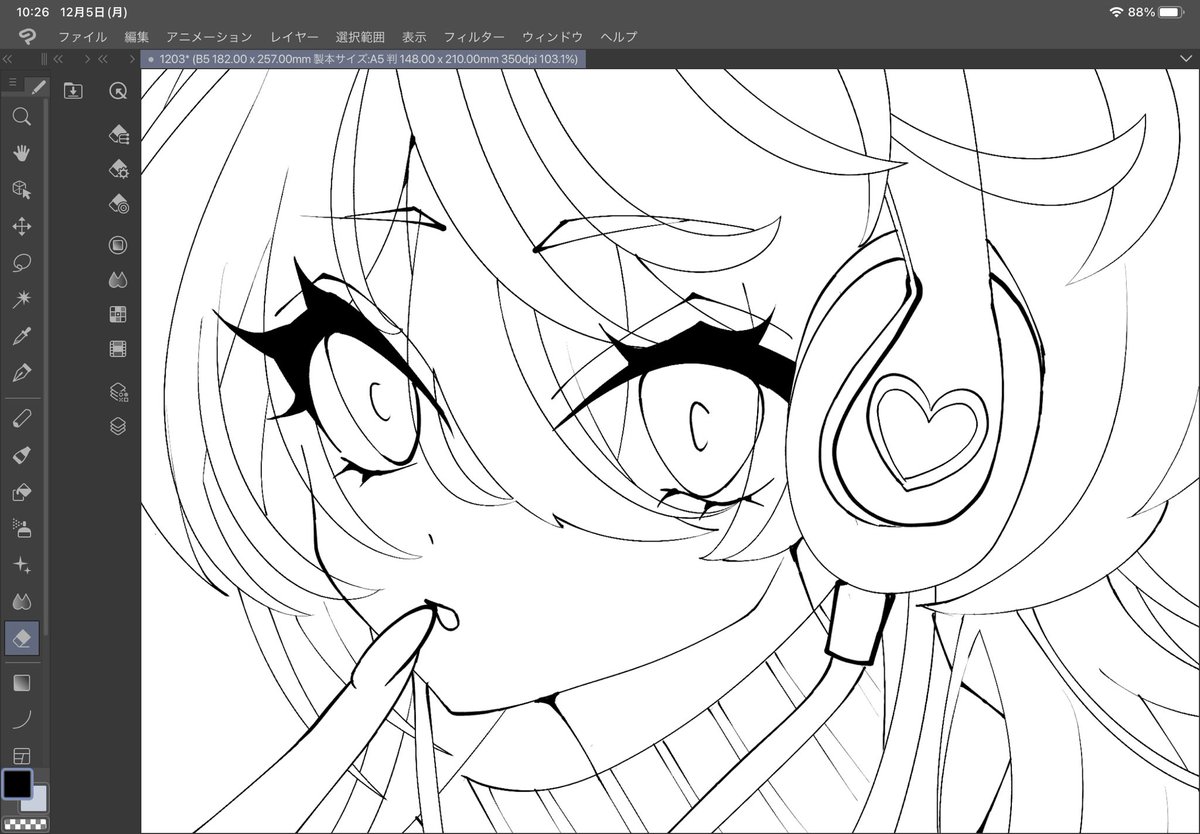Tap the 10:26 clock in status bar
The width and height of the screenshot is (1200, 834).
(x=33, y=11)
